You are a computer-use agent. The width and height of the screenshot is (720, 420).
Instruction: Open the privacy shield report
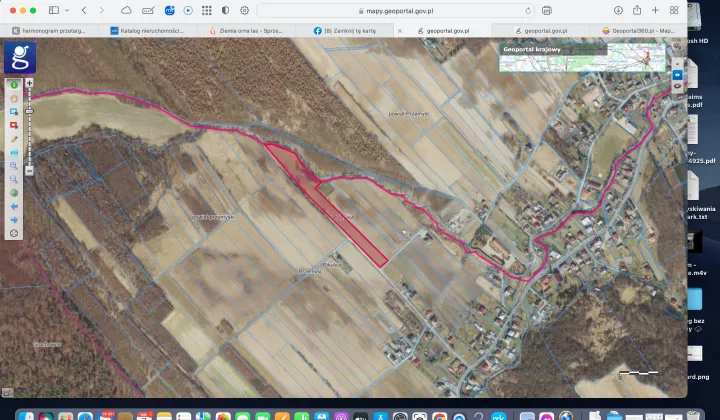click(x=225, y=11)
